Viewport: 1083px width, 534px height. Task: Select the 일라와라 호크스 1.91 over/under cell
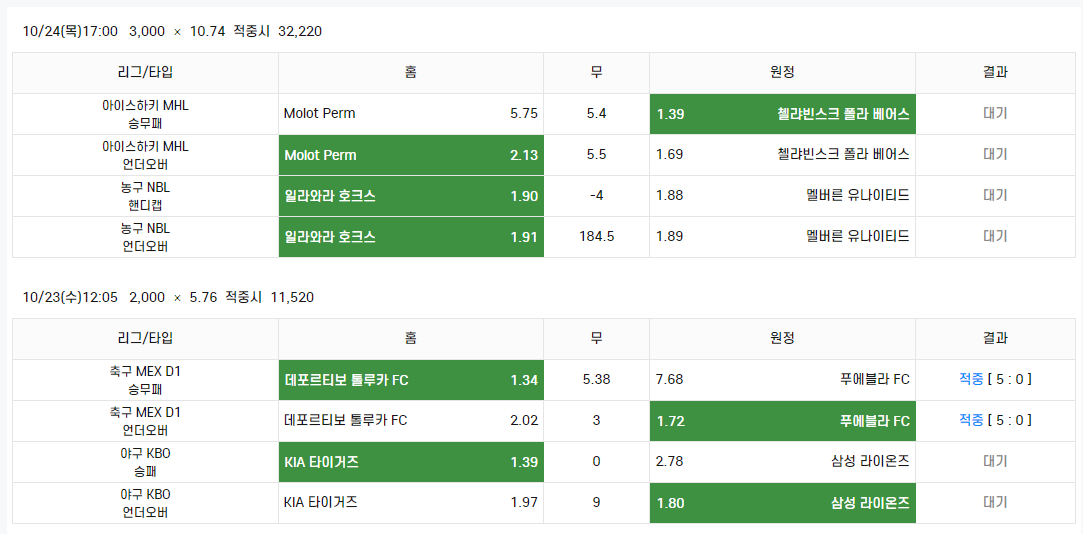click(x=411, y=236)
